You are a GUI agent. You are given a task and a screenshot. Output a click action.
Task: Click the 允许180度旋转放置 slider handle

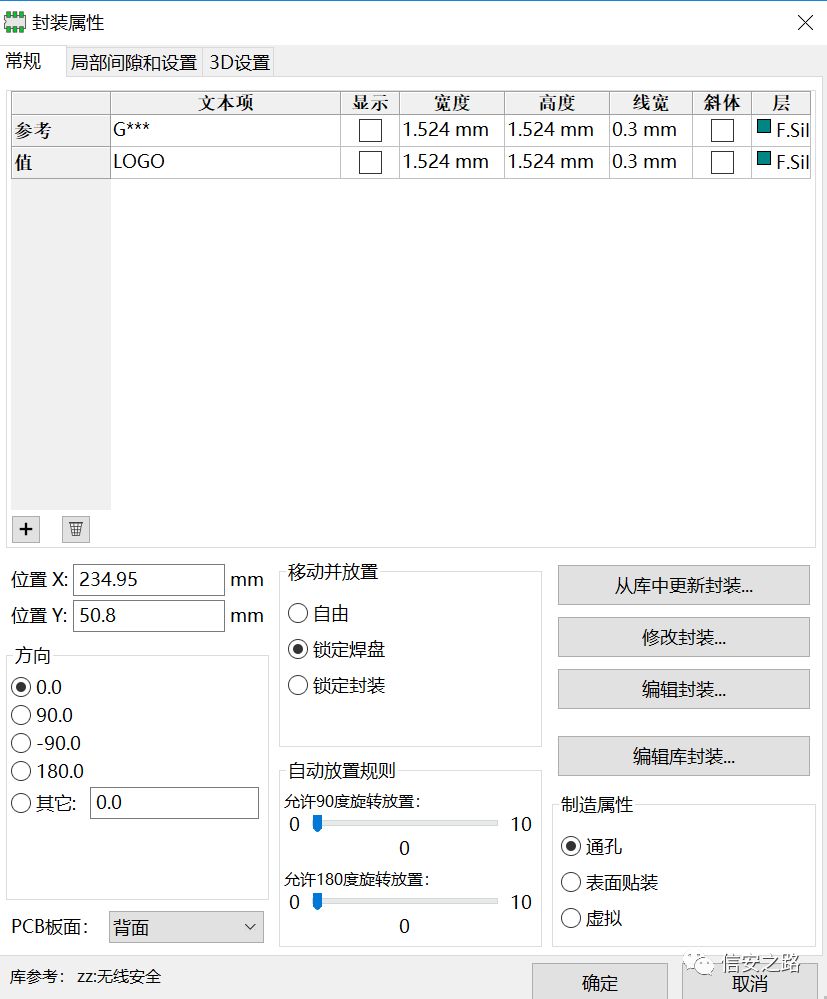(x=317, y=902)
